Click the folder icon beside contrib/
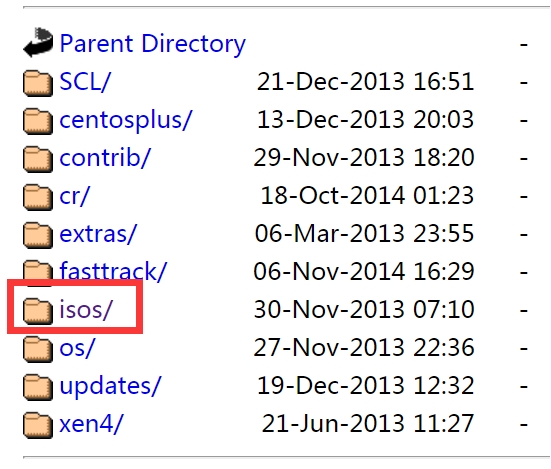The height and width of the screenshot is (469, 551). coord(38,159)
